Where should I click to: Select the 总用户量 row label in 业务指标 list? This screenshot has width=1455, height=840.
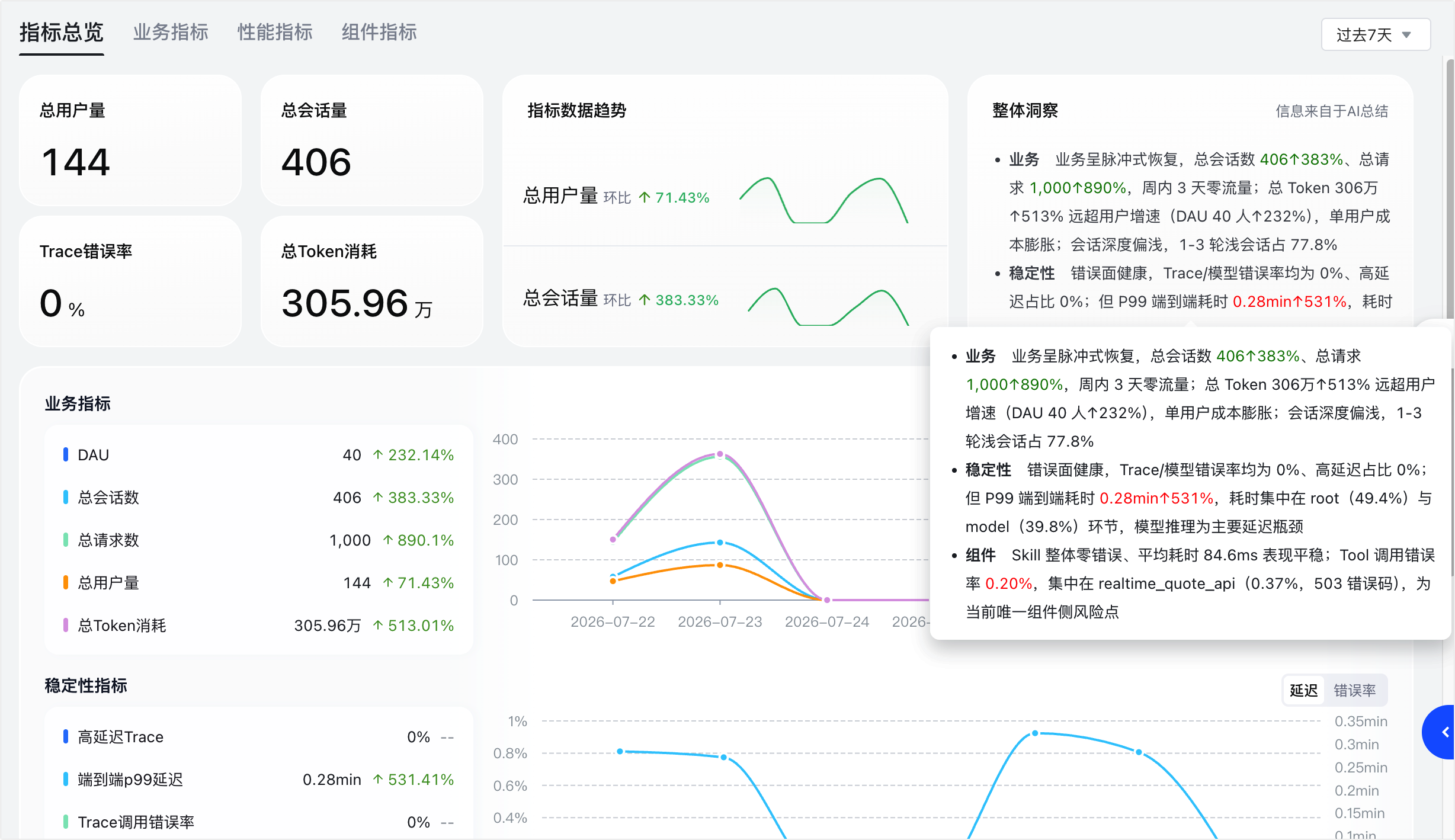click(x=108, y=583)
